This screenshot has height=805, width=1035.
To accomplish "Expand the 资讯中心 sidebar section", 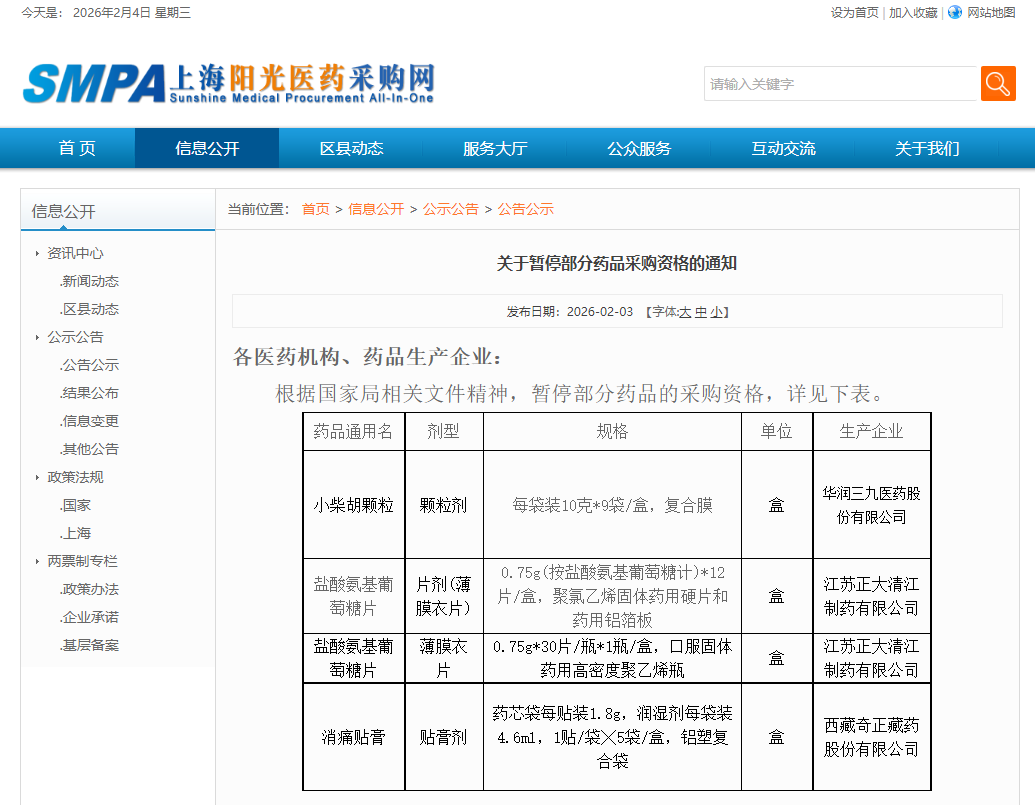I will [x=75, y=253].
